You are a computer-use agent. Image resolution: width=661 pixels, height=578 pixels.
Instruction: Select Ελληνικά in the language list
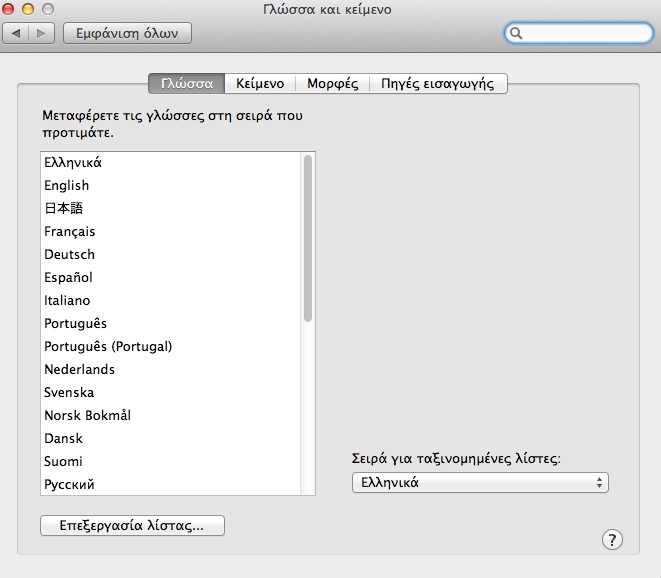point(73,162)
